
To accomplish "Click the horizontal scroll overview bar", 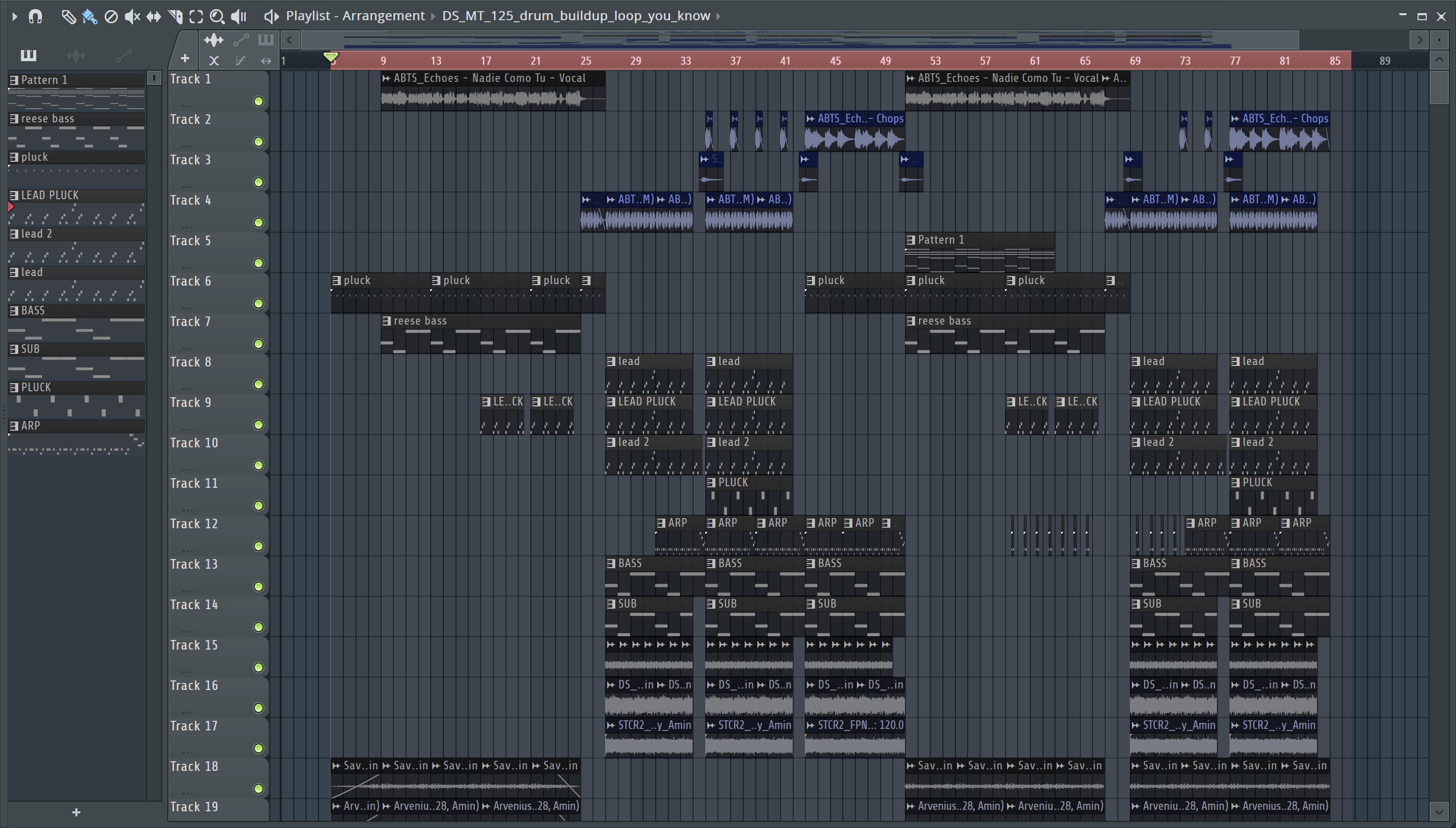I will [796, 40].
